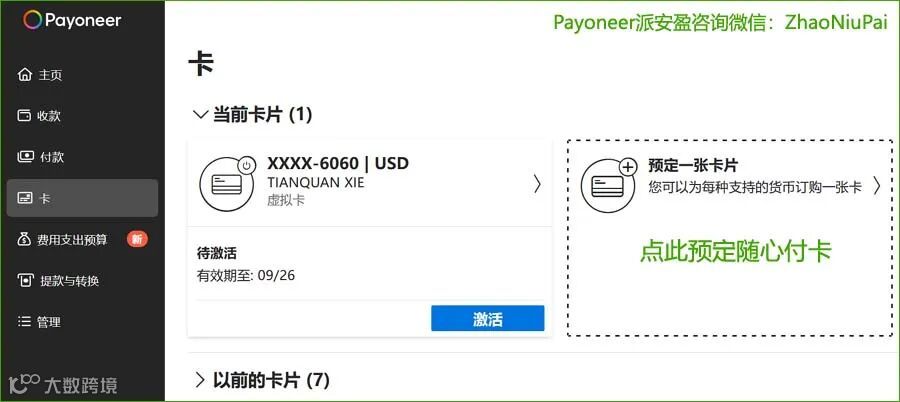
Task: Click the red 新 badge
Action: tap(137, 239)
